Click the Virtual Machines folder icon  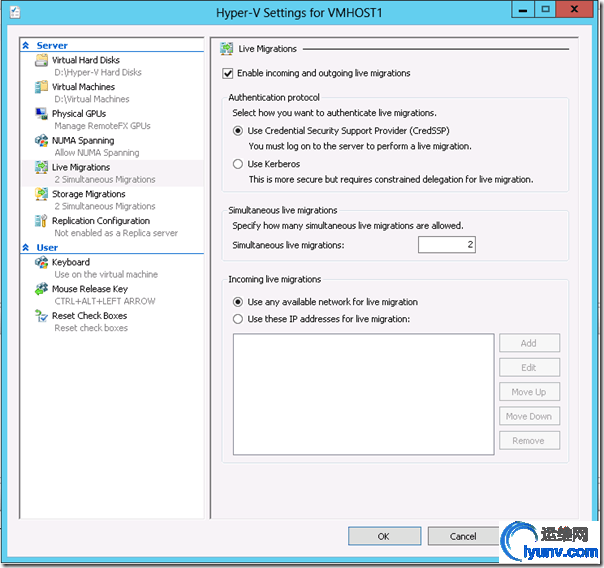(x=41, y=87)
